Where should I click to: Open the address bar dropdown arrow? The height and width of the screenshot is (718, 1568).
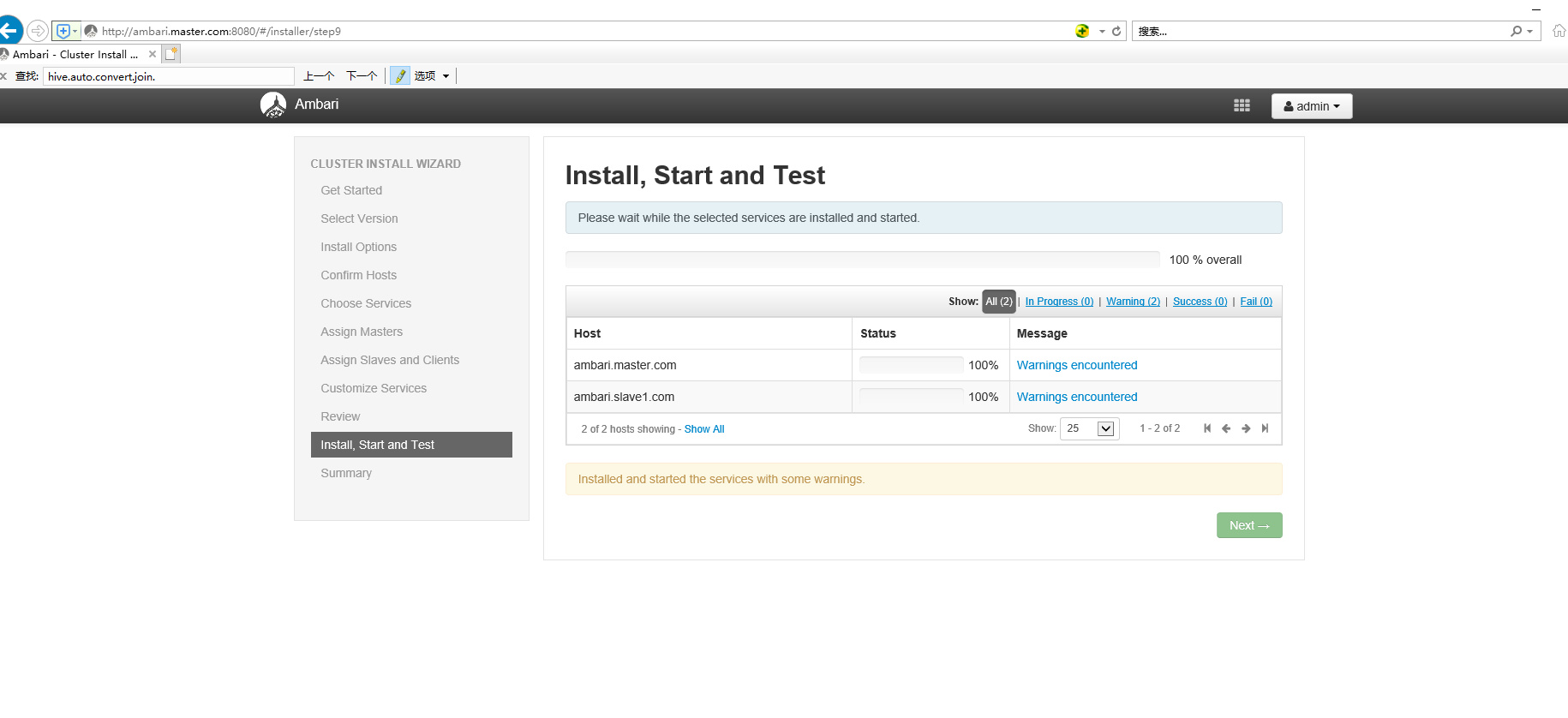(x=1102, y=31)
